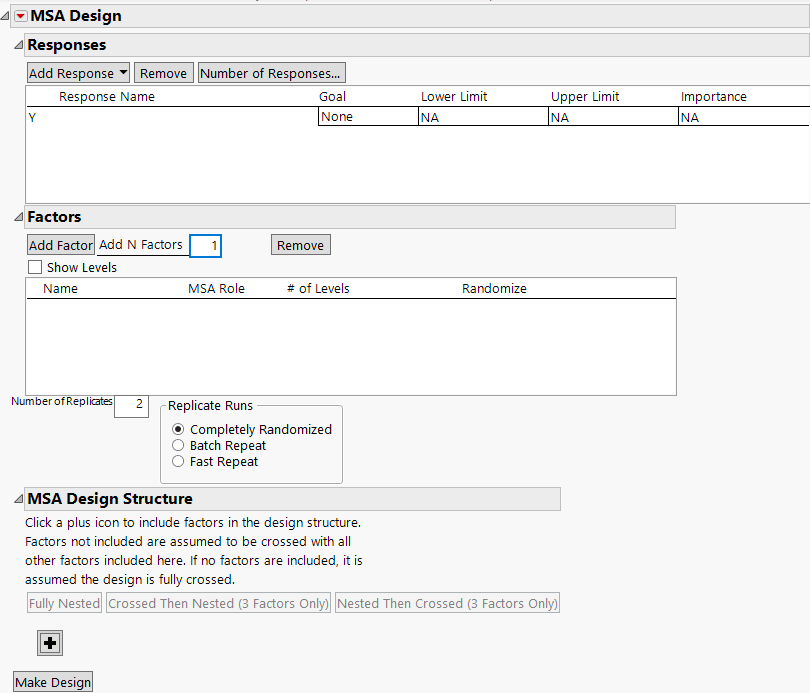Collapse the Factors section

click(18, 217)
